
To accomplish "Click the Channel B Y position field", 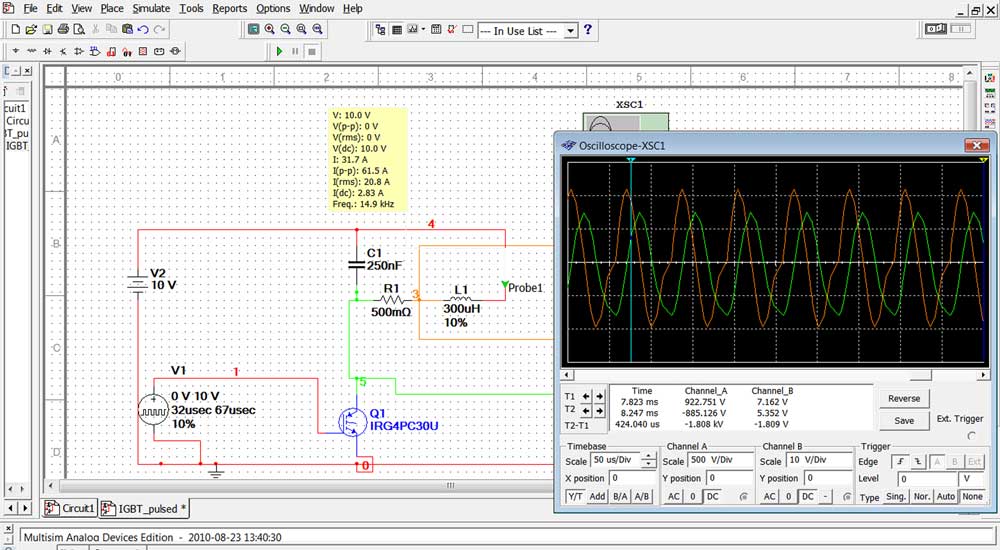I will 826,479.
